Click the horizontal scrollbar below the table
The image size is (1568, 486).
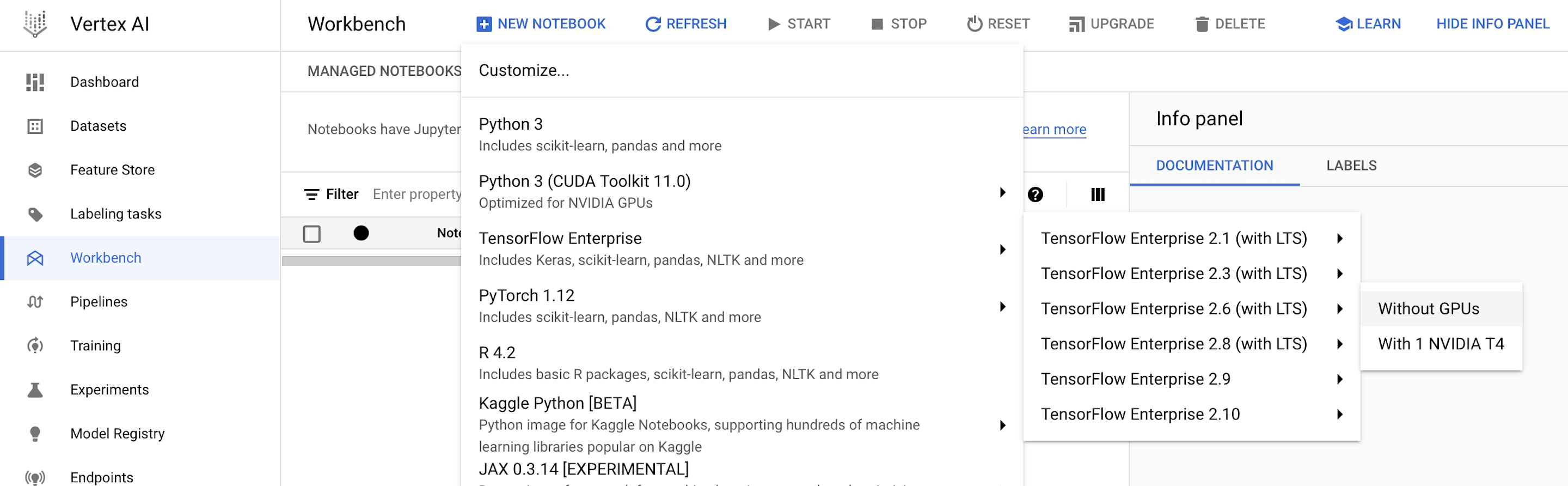tap(371, 262)
